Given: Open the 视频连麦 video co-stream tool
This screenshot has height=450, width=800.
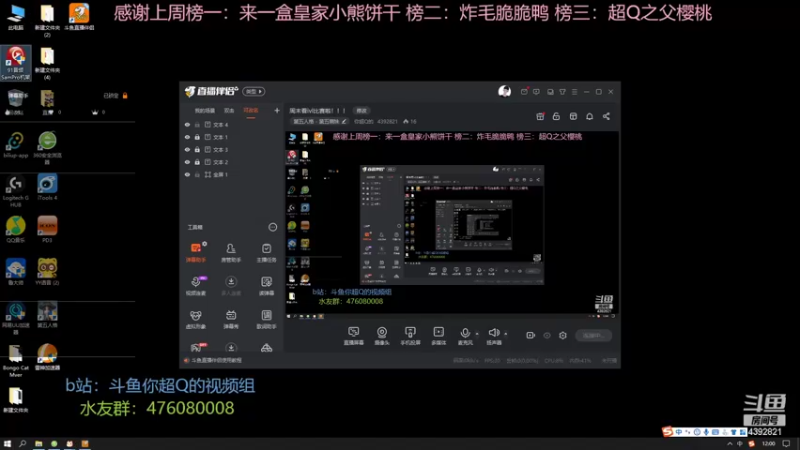Looking at the screenshot, I should [x=196, y=286].
